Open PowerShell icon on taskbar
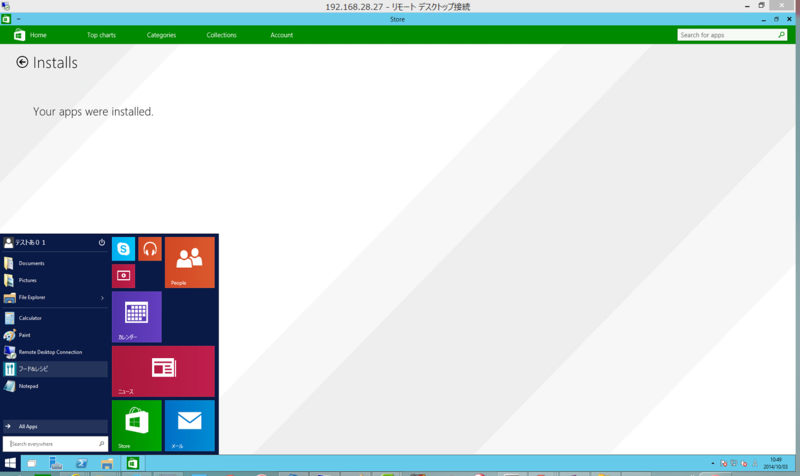The width and height of the screenshot is (800, 476). pyautogui.click(x=82, y=463)
